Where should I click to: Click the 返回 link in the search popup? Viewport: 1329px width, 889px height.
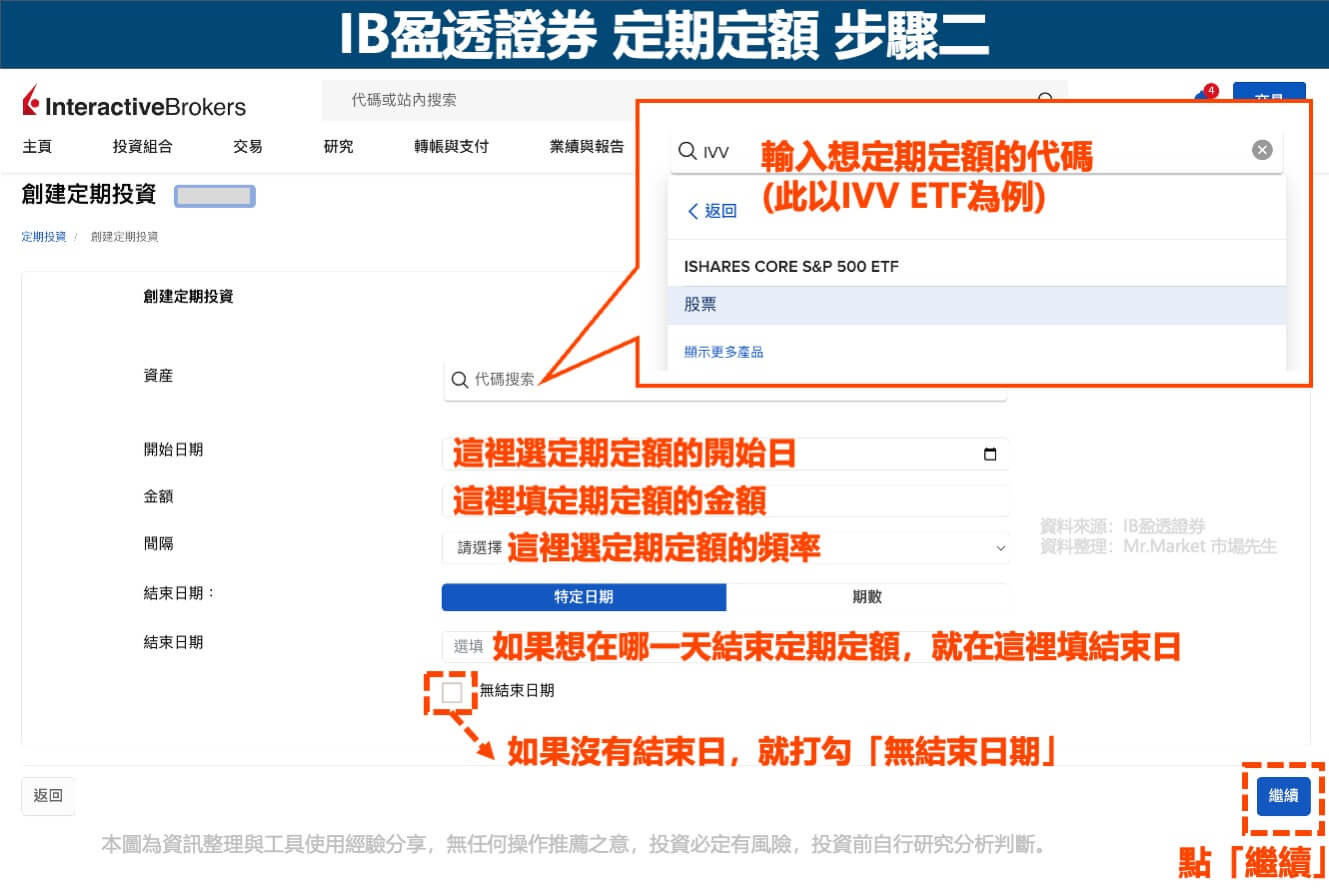(x=712, y=211)
